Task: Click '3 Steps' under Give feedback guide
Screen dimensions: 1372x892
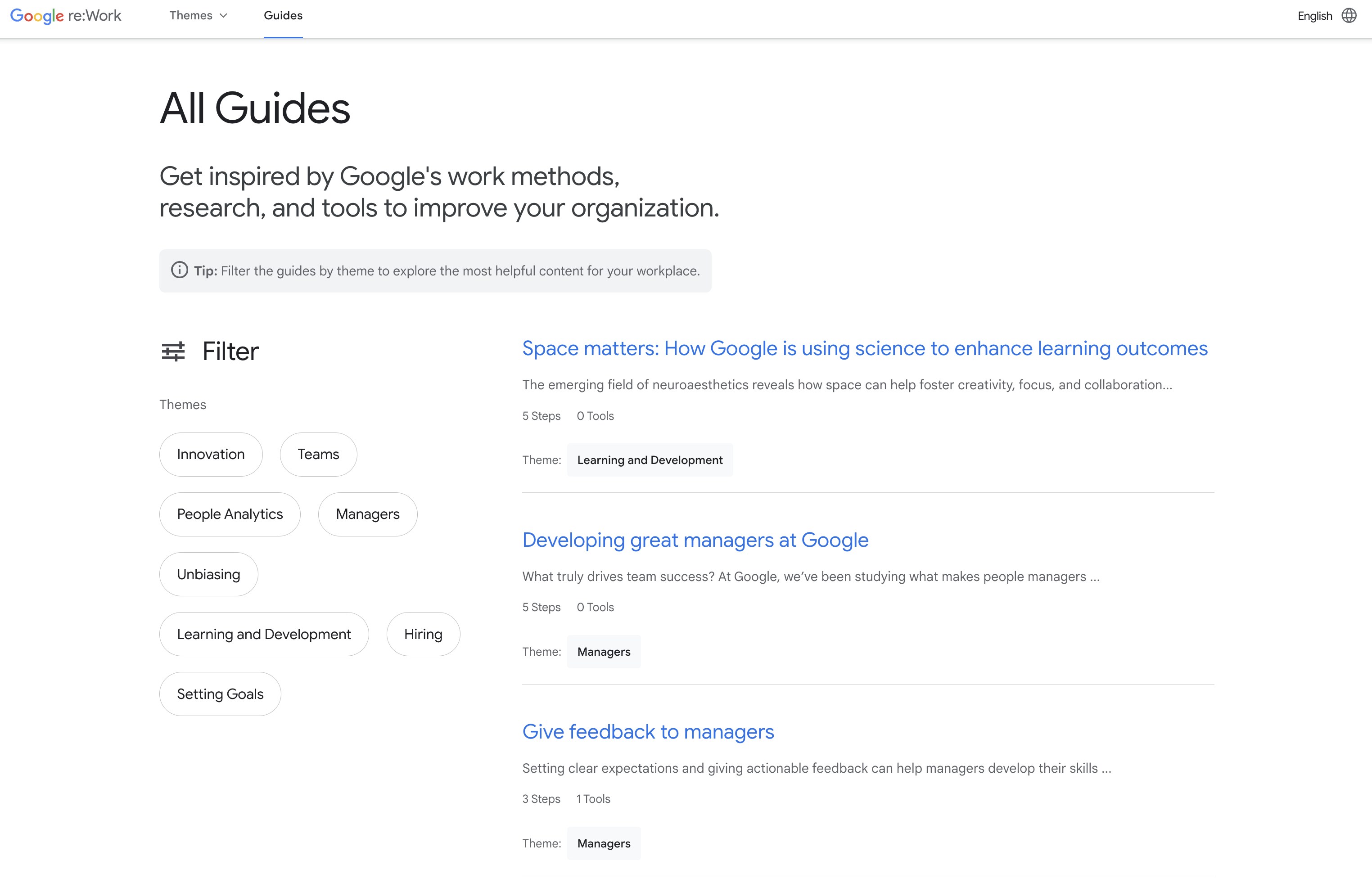Action: point(542,799)
